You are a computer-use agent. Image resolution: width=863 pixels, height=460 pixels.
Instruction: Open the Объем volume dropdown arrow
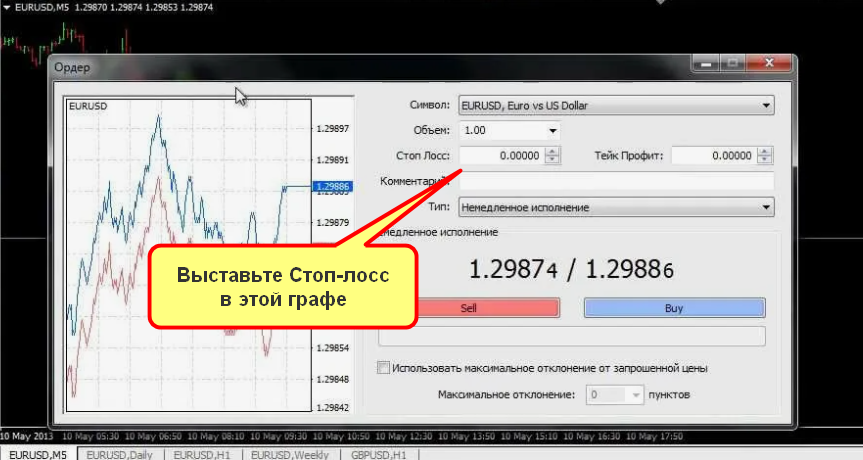553,131
